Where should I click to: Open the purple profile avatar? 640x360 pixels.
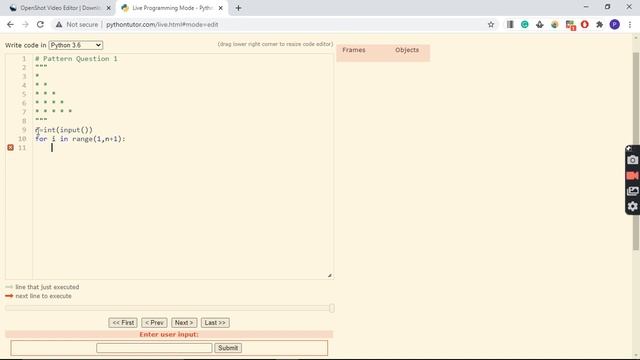tap(615, 24)
